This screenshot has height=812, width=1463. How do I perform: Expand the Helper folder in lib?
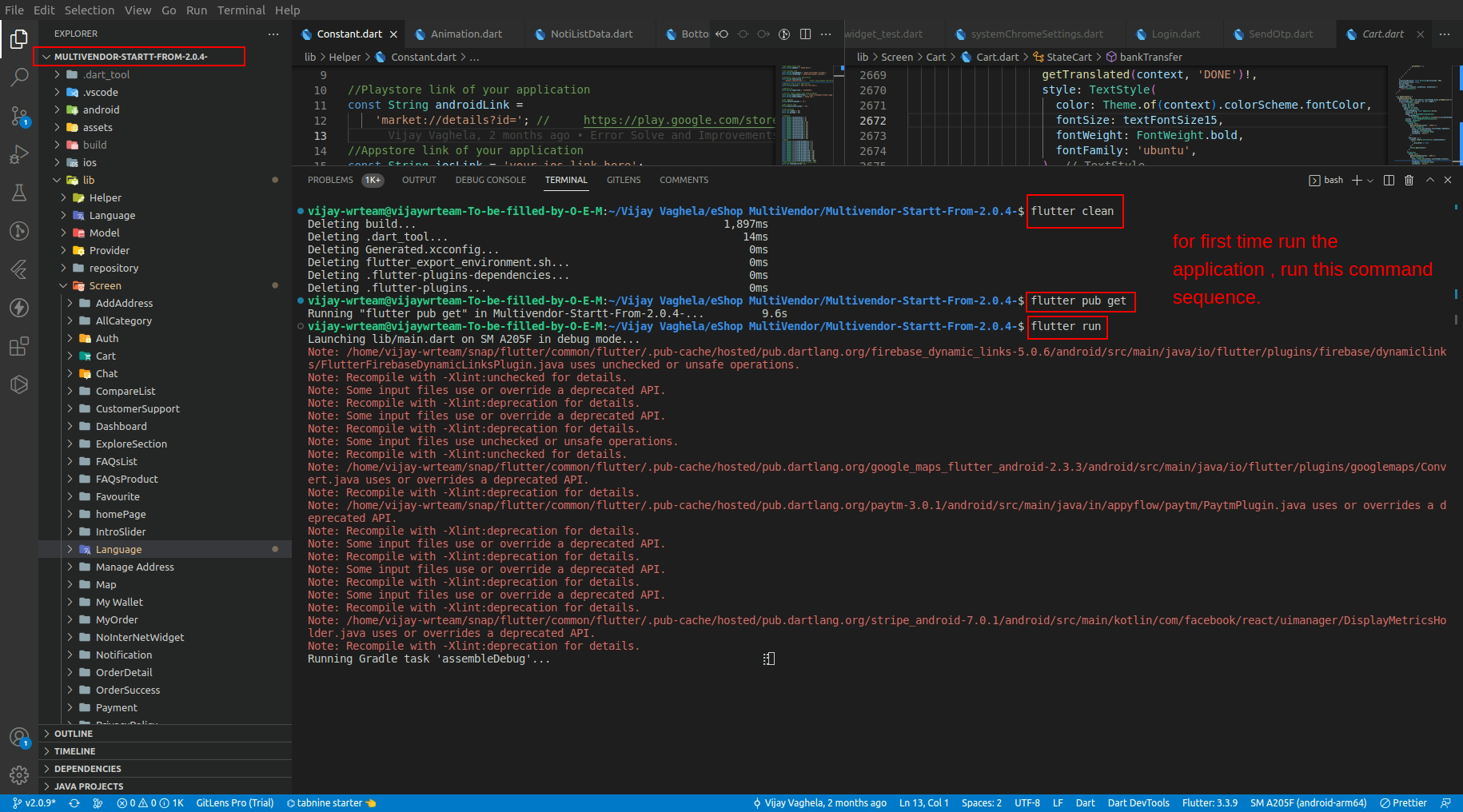[x=105, y=198]
